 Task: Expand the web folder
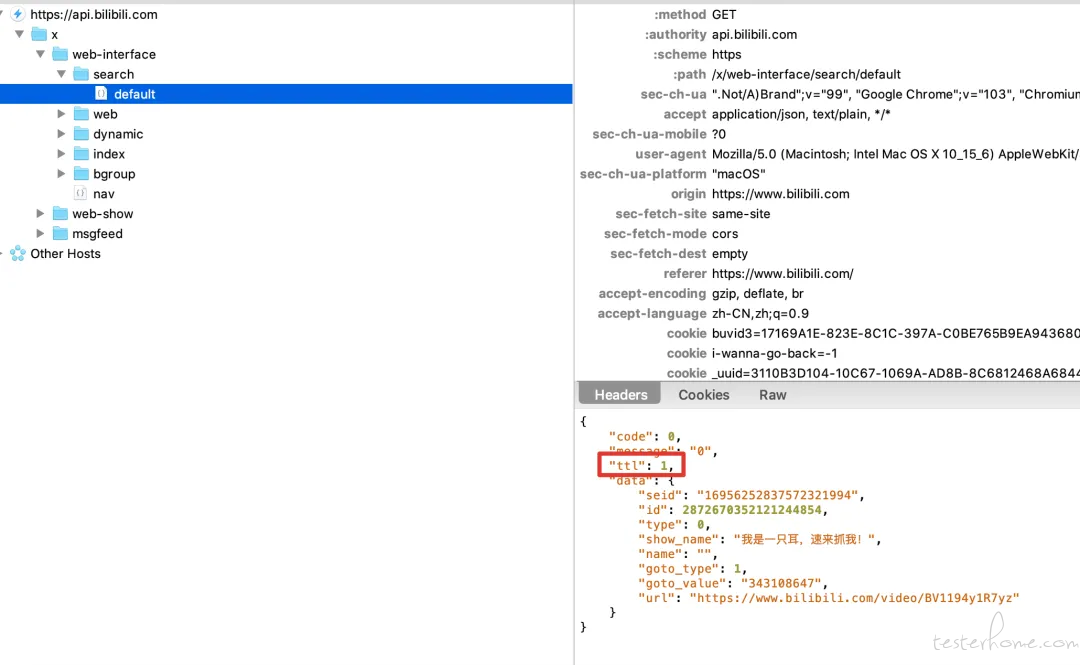pos(61,114)
